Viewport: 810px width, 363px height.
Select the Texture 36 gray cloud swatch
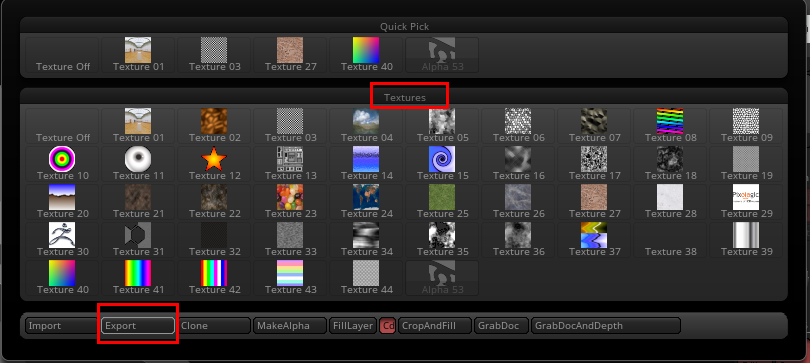tap(518, 240)
